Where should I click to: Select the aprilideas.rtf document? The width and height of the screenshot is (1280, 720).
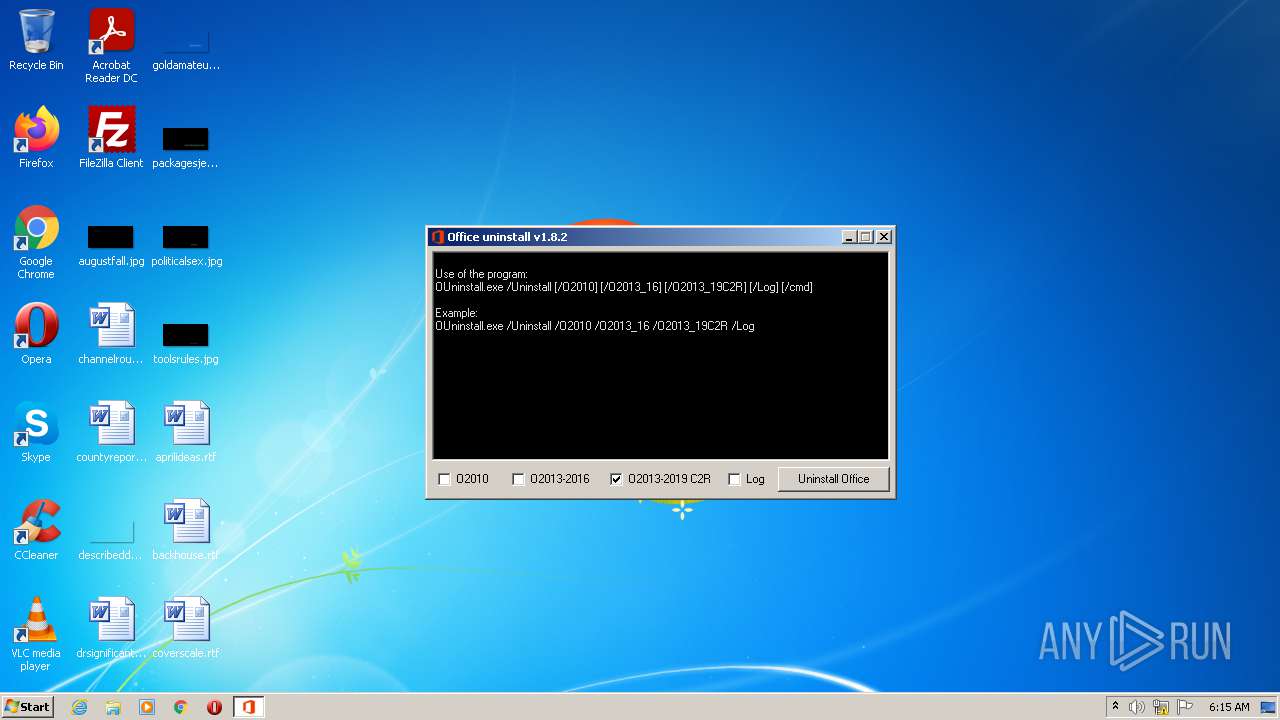(186, 432)
